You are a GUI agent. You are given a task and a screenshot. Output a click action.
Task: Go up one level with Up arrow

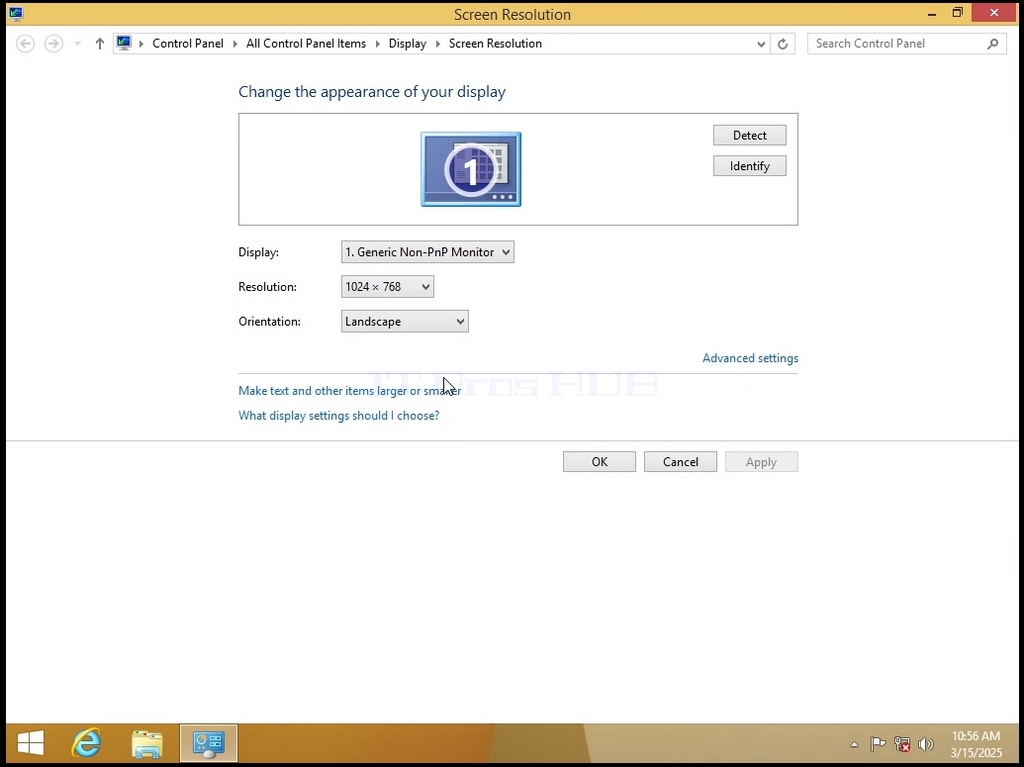tap(99, 44)
